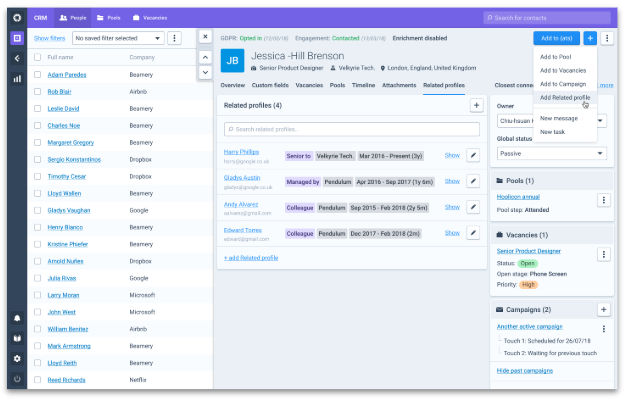Expand the Global status Passive dropdown
This screenshot has width=626, height=401.
point(551,153)
